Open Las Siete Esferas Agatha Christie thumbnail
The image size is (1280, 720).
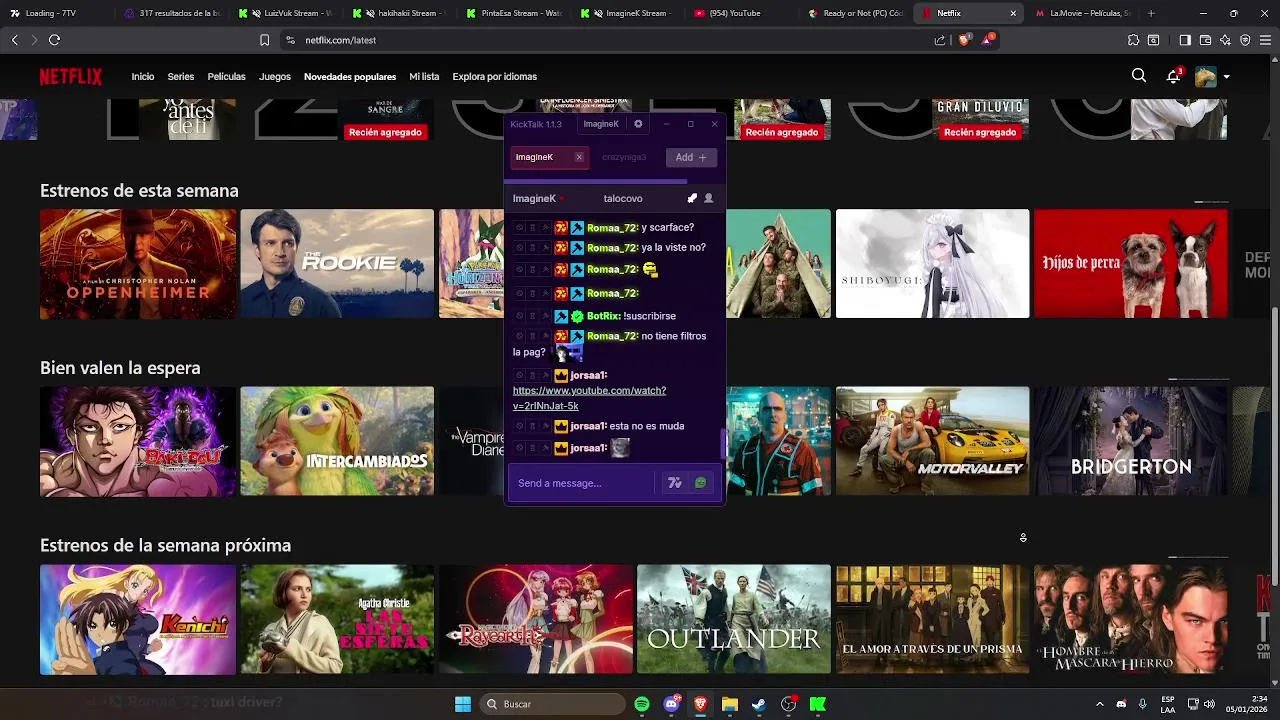click(x=337, y=620)
